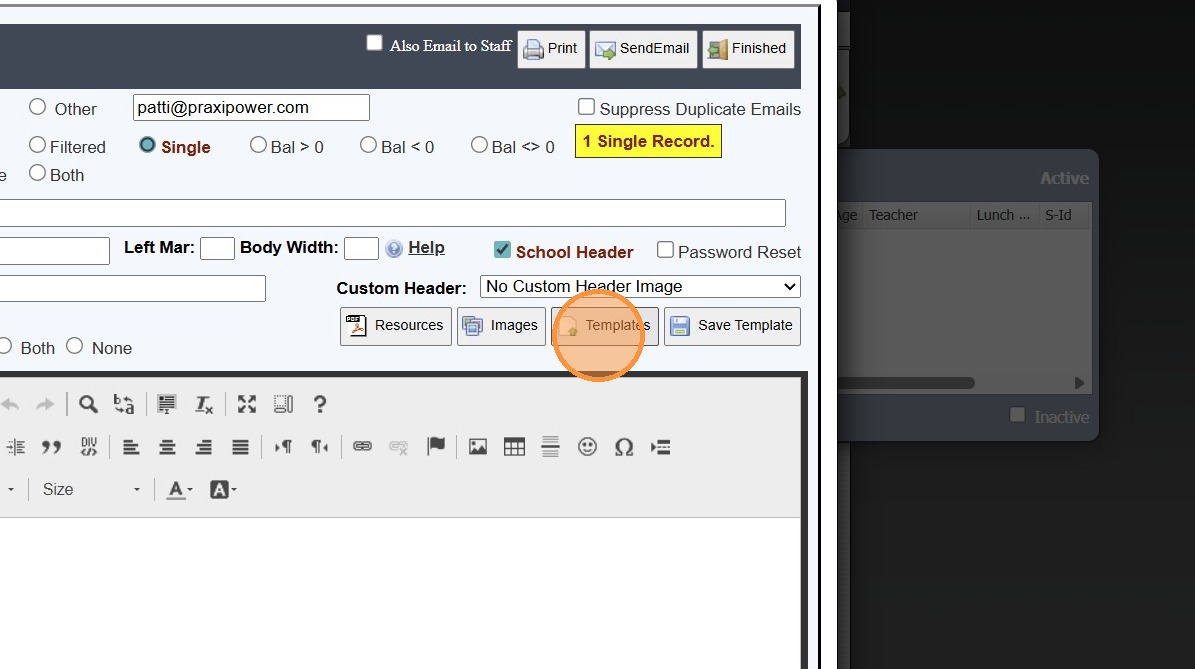Click the Unlink icon
The image size is (1195, 669).
point(399,447)
